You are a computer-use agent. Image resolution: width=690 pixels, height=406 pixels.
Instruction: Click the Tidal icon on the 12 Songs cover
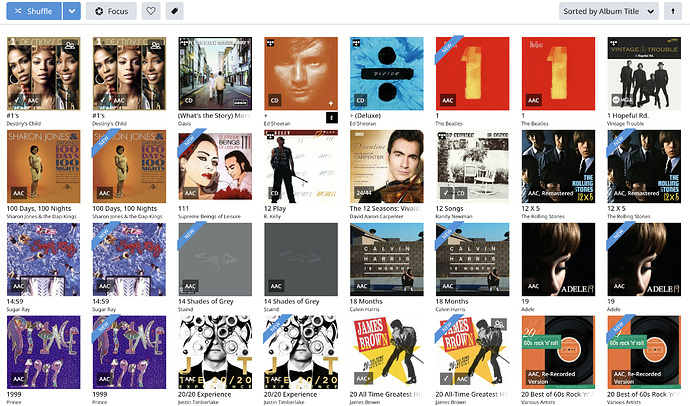(442, 136)
